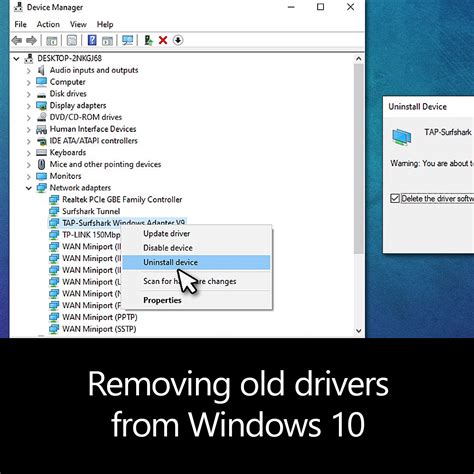Select WAN Miniport (SSTP)

99,329
